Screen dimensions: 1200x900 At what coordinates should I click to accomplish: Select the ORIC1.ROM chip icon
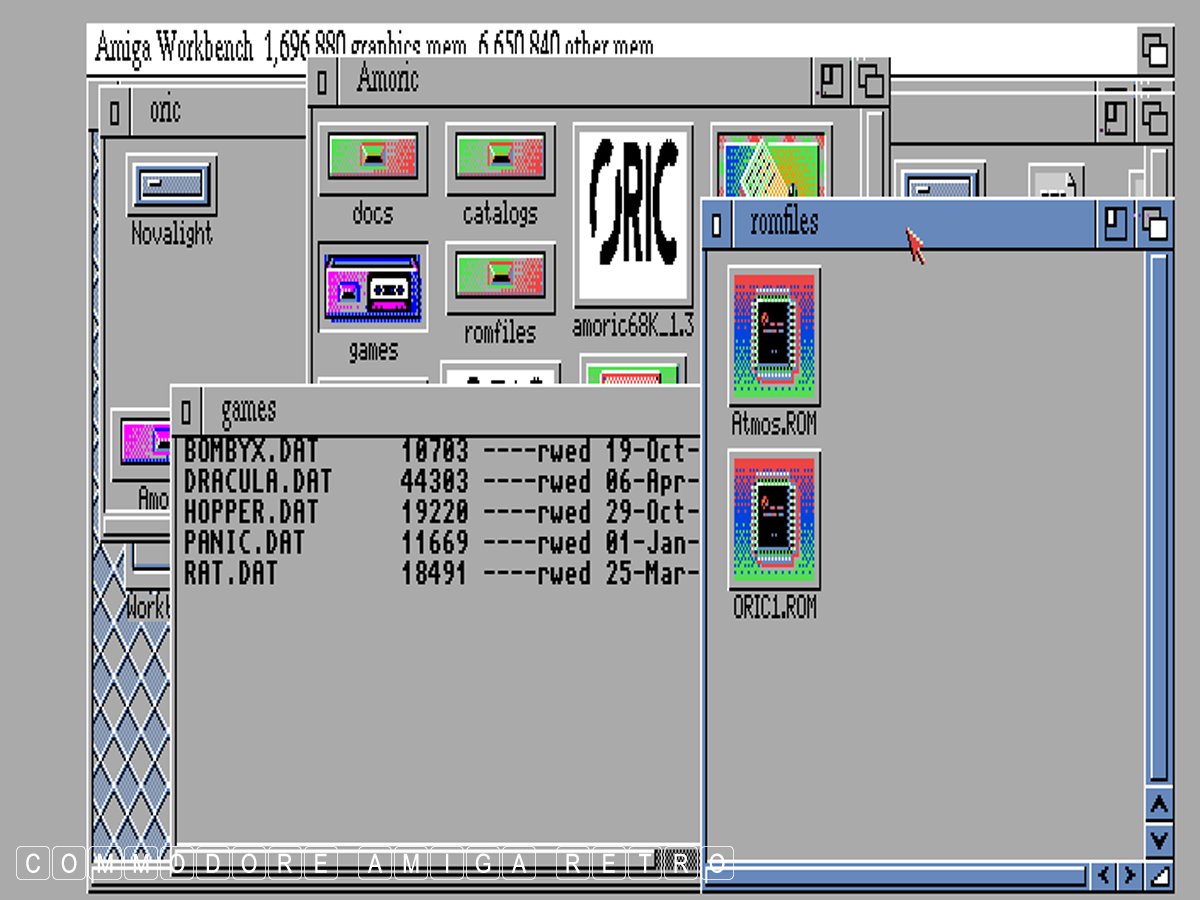point(774,519)
